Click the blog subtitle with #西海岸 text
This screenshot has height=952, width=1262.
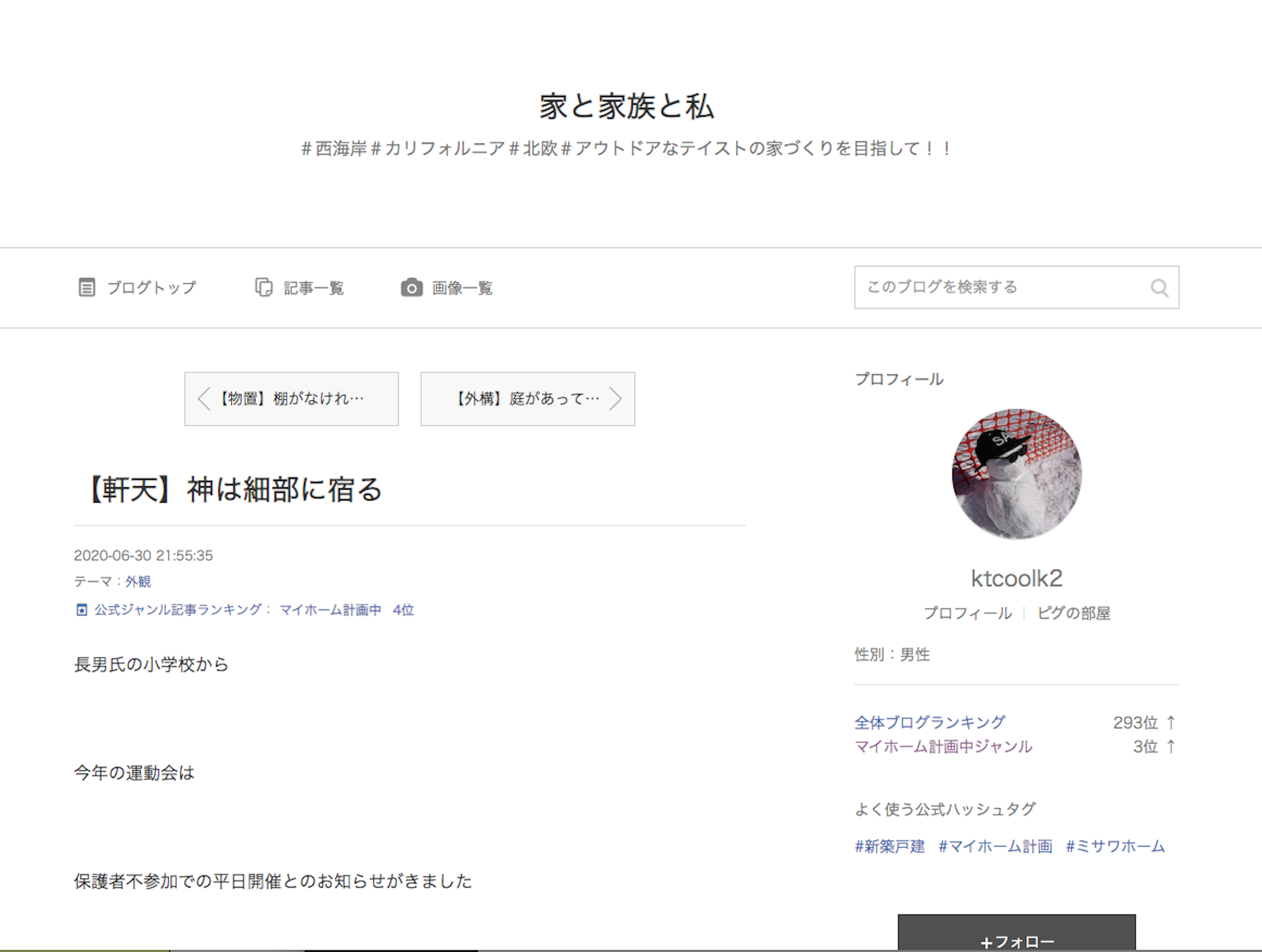point(626,149)
